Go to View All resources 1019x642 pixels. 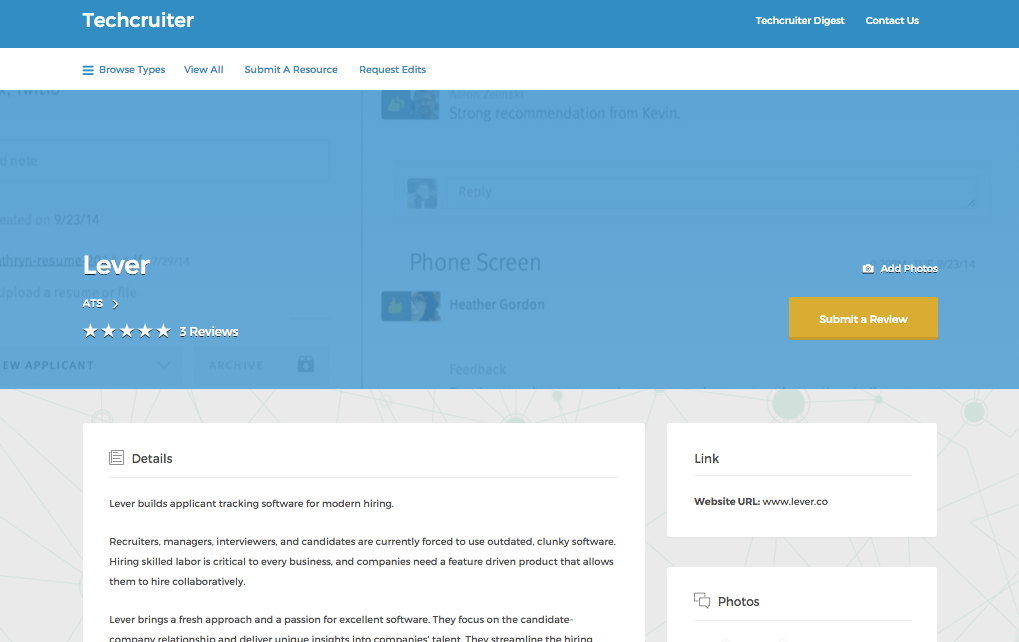(203, 70)
